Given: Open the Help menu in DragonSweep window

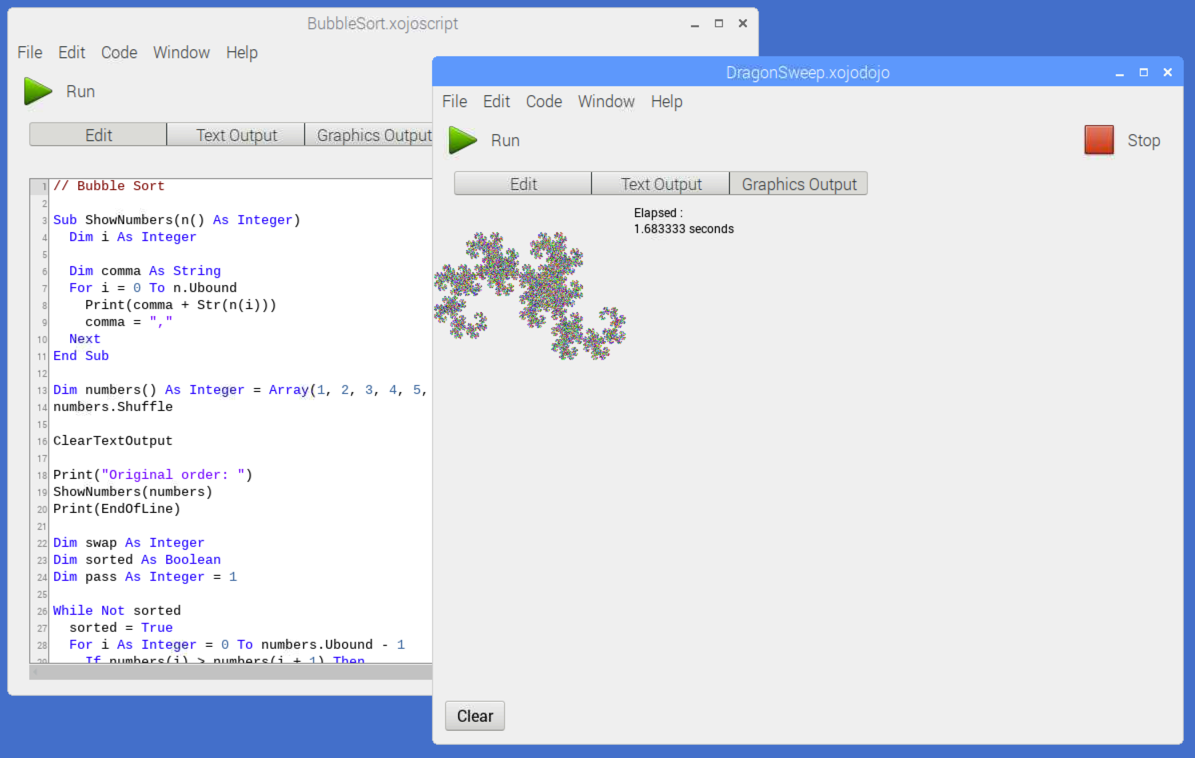Looking at the screenshot, I should click(666, 102).
